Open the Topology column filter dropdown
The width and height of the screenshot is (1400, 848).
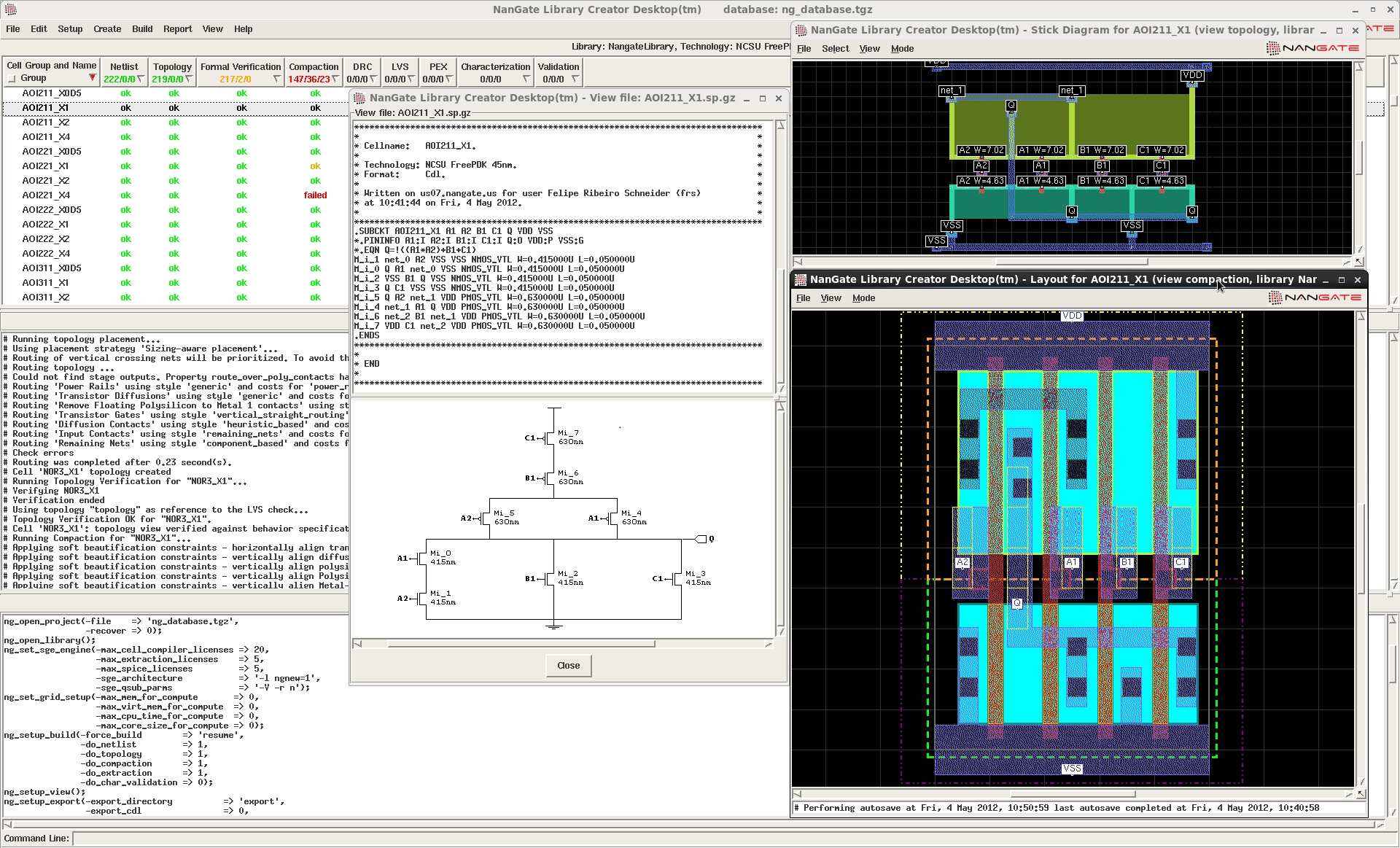point(189,79)
